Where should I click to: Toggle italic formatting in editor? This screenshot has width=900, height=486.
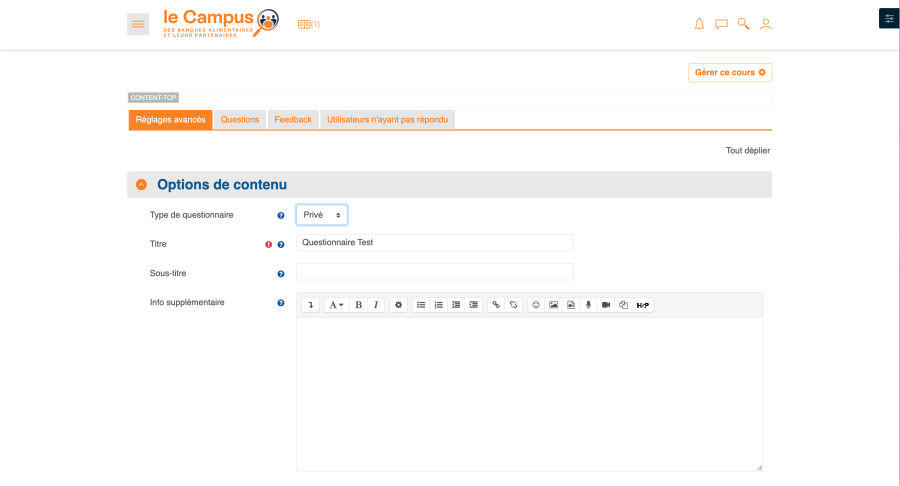click(376, 305)
